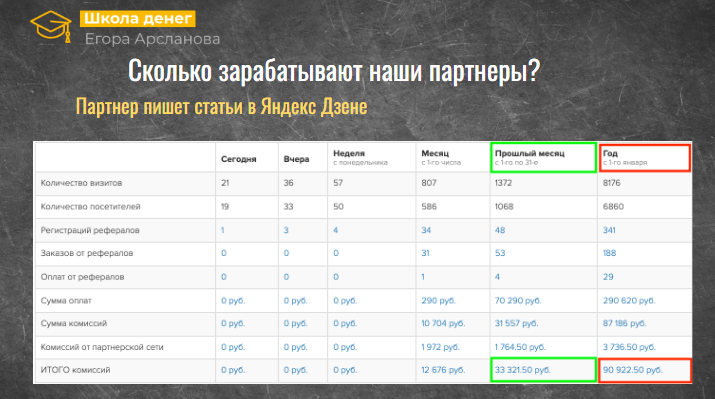
Task: Click the "Количество посетителей" row label
Action: click(90, 207)
